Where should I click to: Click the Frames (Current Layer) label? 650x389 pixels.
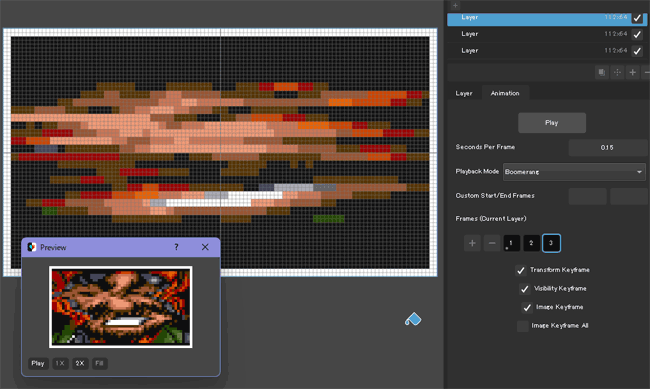[491, 219]
